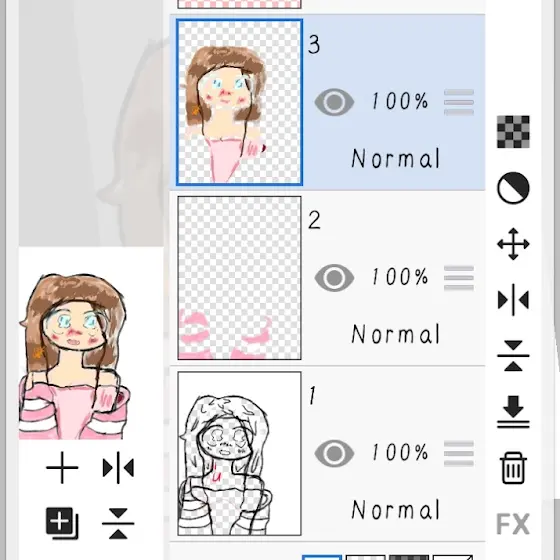The height and width of the screenshot is (560, 560).
Task: Toggle visibility of layer 2
Action: tap(334, 278)
